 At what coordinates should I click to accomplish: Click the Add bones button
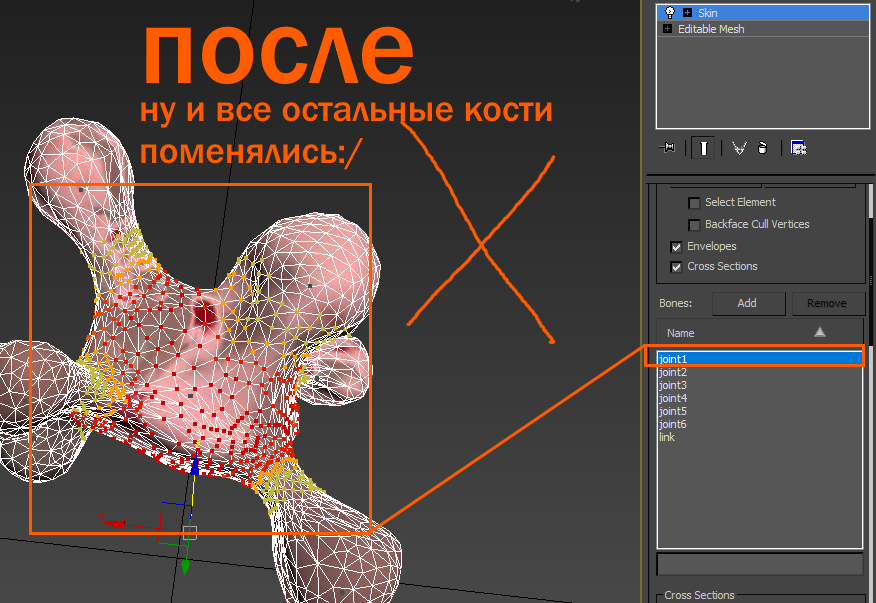747,303
